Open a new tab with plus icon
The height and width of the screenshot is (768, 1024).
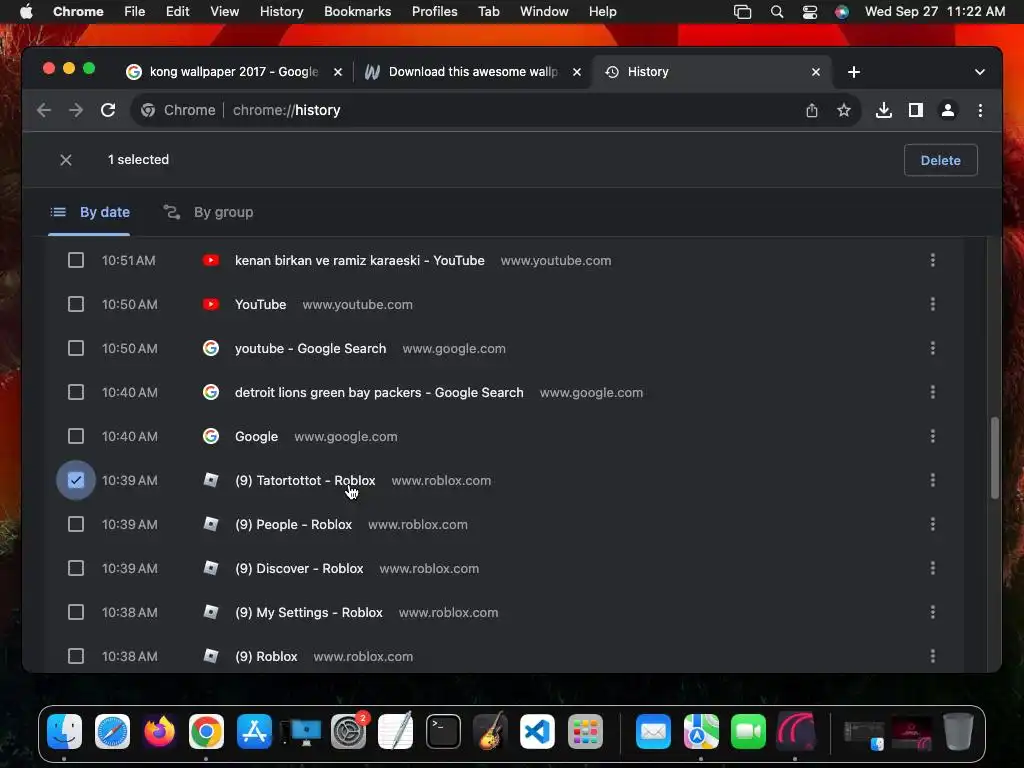(854, 72)
